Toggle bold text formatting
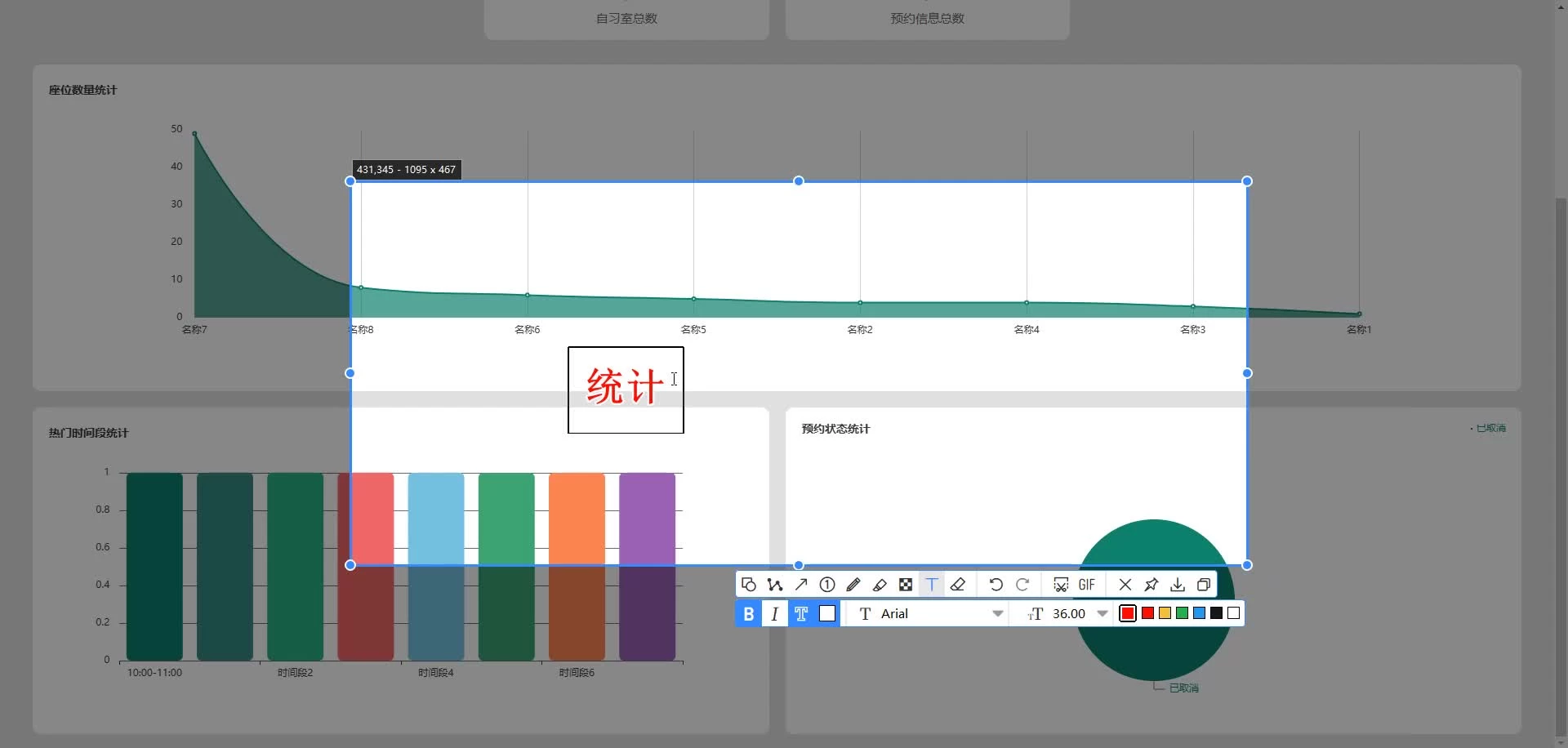 tap(749, 614)
